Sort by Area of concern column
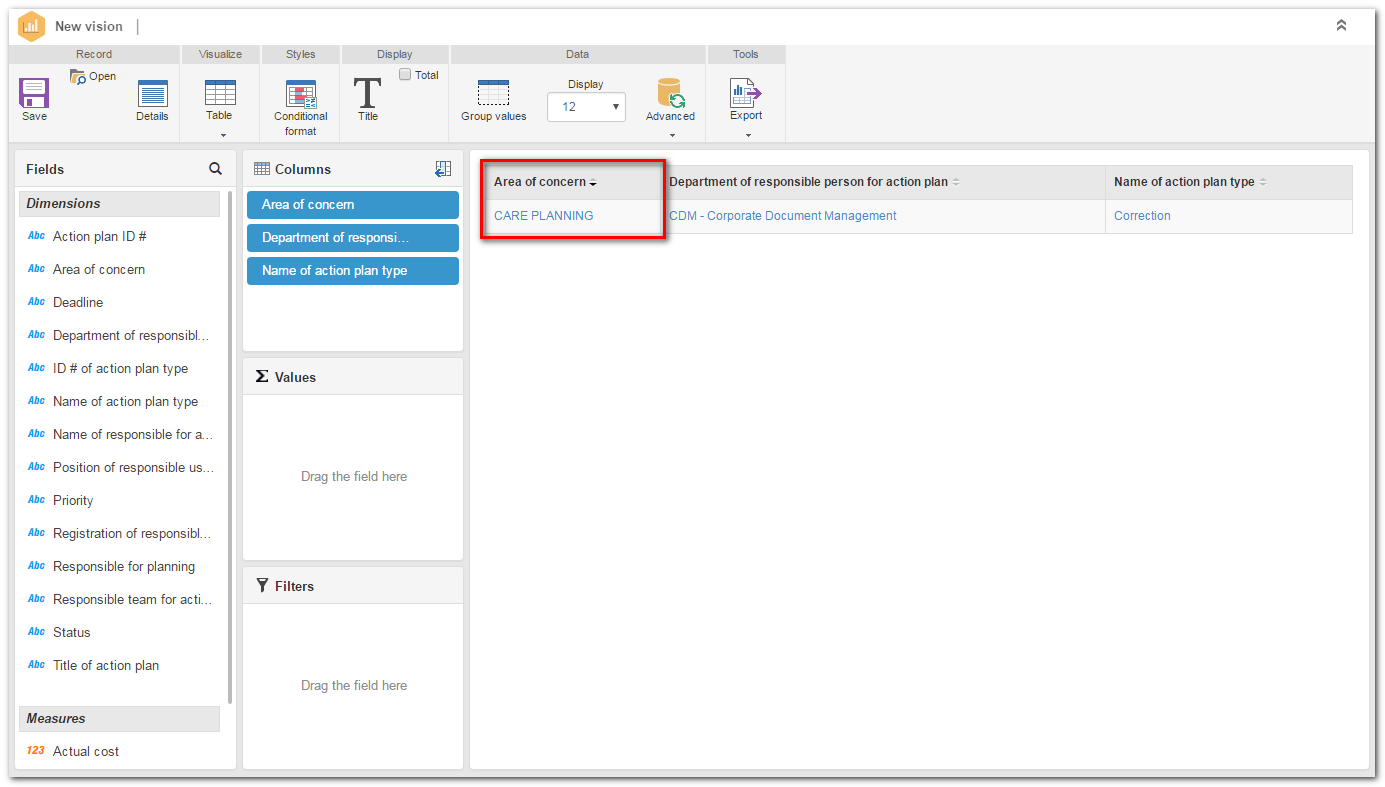Image resolution: width=1385 pixels, height=787 pixels. point(593,182)
